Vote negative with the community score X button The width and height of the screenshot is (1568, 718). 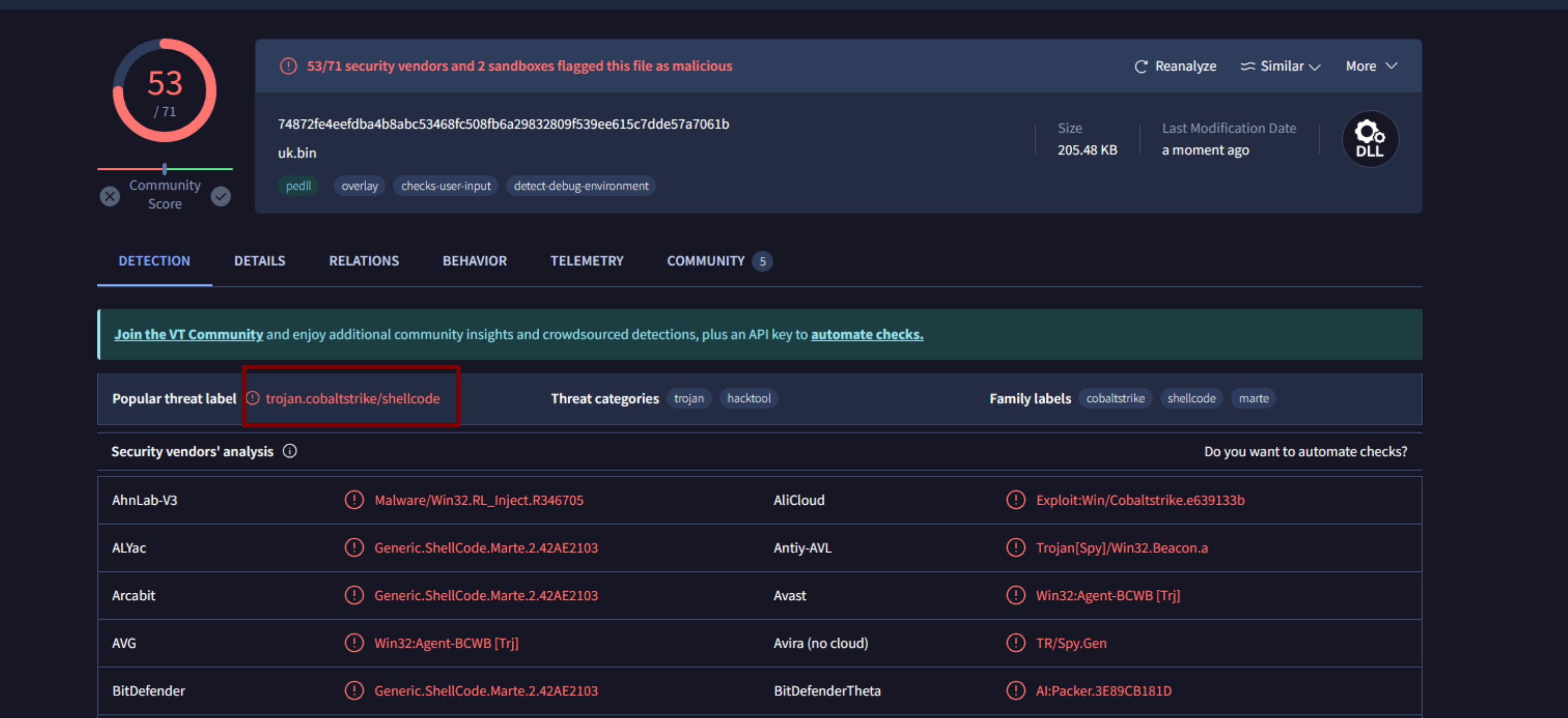[110, 196]
